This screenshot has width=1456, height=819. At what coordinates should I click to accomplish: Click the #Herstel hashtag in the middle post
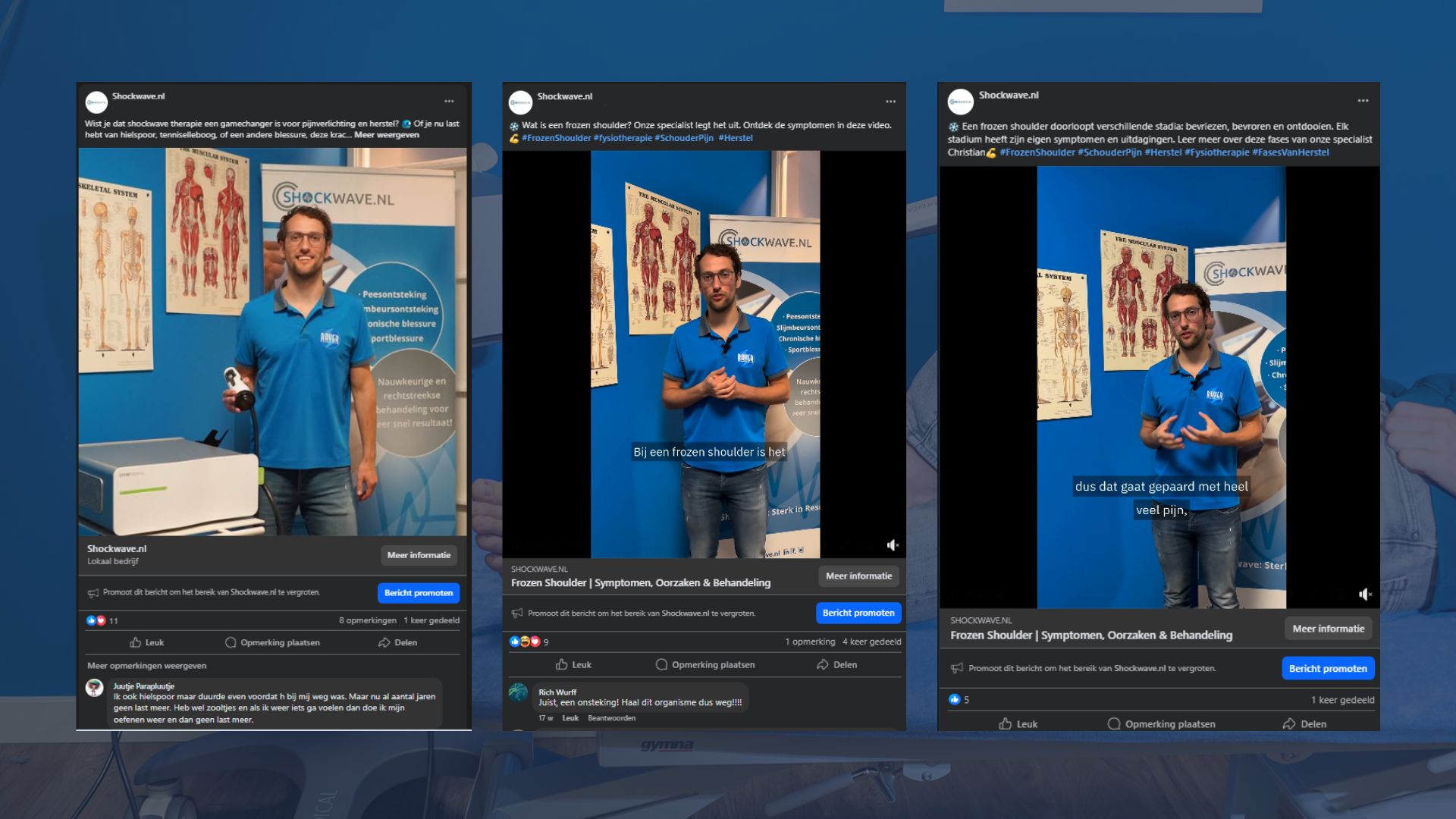pyautogui.click(x=736, y=138)
